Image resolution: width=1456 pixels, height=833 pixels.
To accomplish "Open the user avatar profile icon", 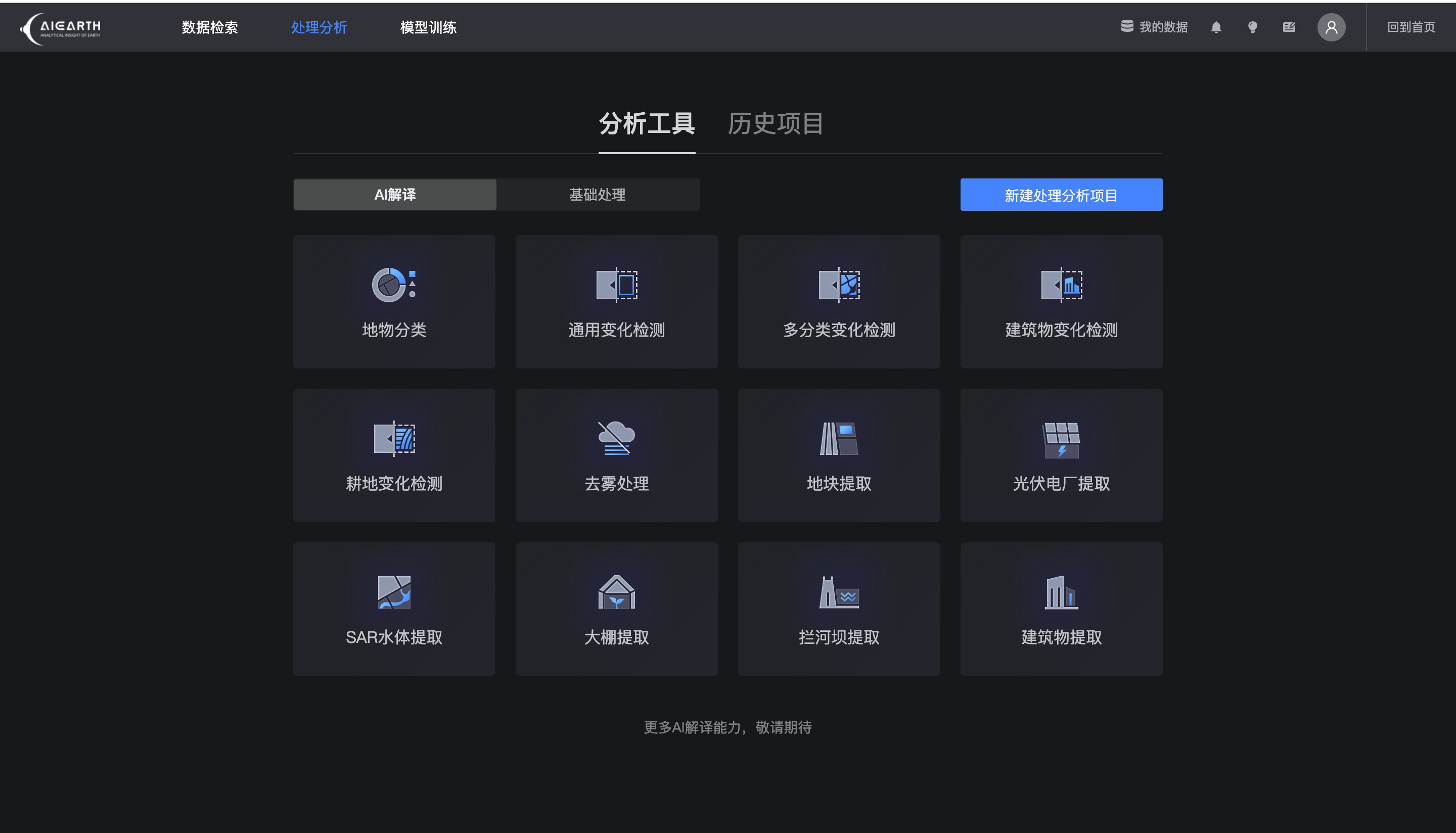I will click(1331, 27).
